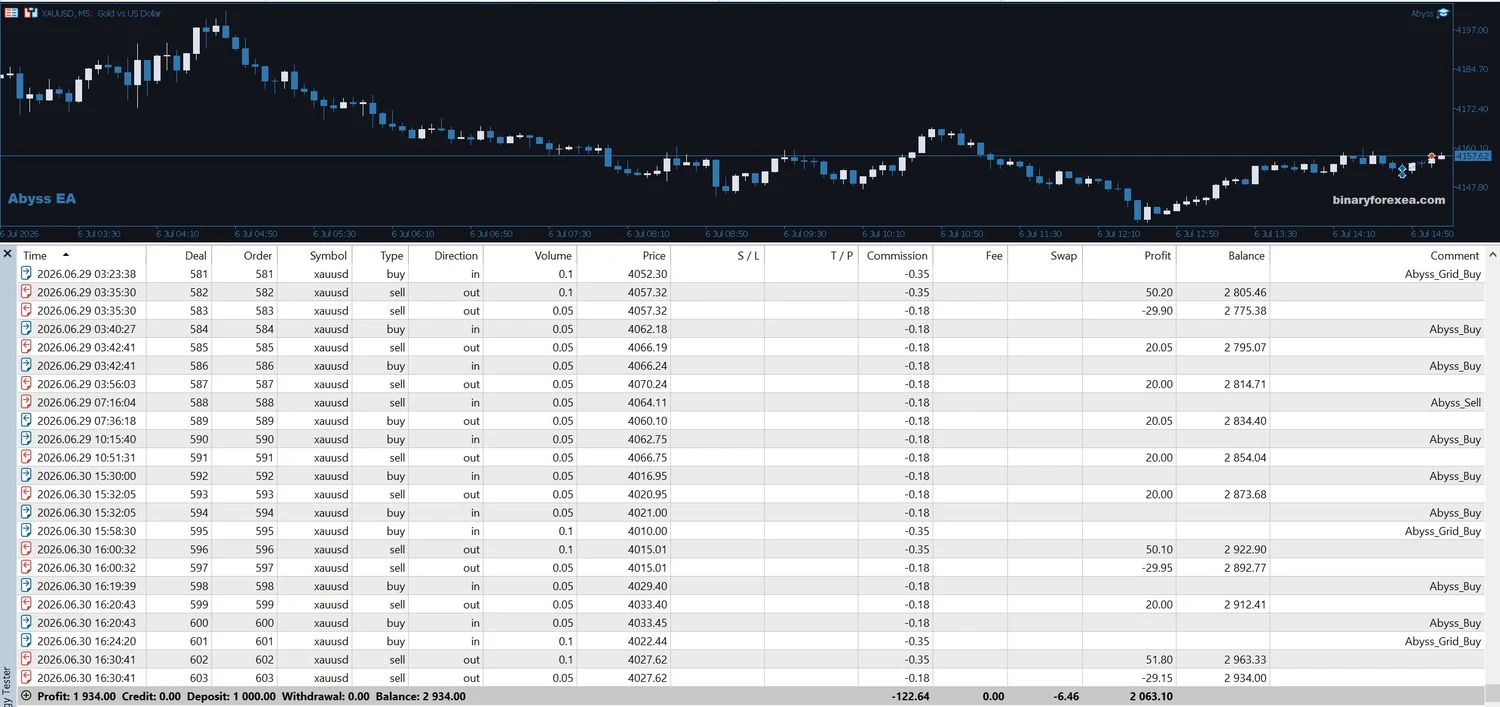
Task: Expand the Profit summary row plus icon
Action: [26, 696]
